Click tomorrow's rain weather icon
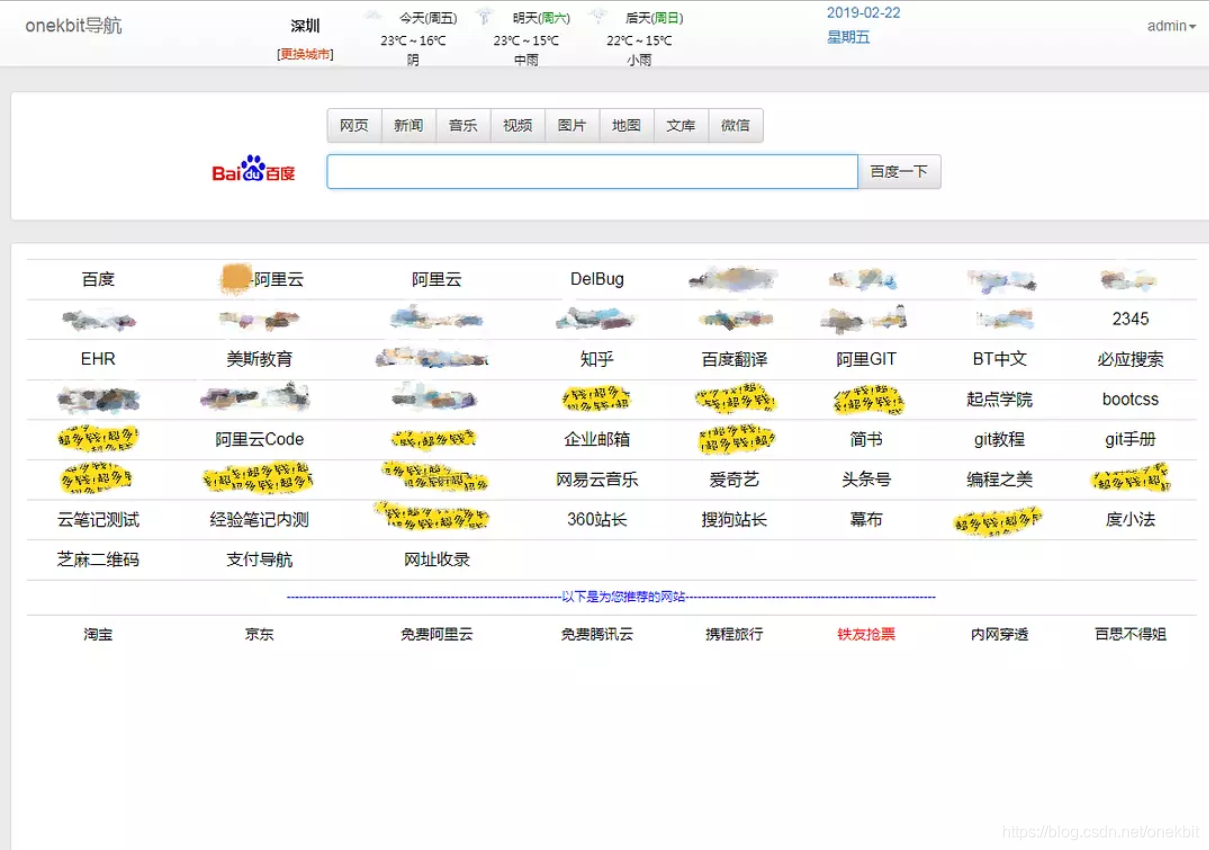The width and height of the screenshot is (1209, 850). (x=485, y=17)
